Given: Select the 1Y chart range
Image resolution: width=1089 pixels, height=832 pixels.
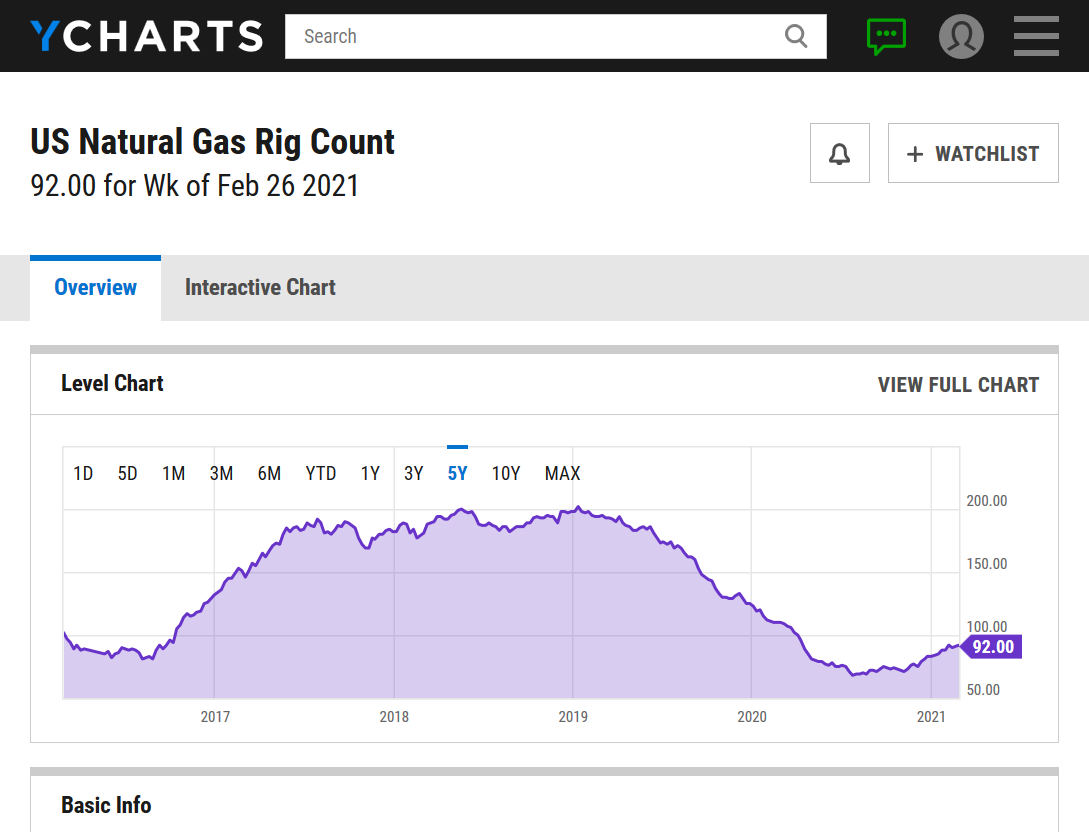Looking at the screenshot, I should tap(370, 474).
